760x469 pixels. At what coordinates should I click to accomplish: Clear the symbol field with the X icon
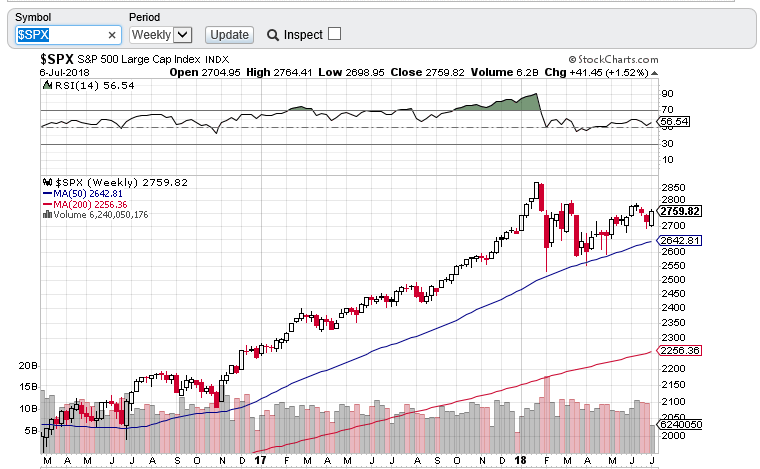[112, 35]
